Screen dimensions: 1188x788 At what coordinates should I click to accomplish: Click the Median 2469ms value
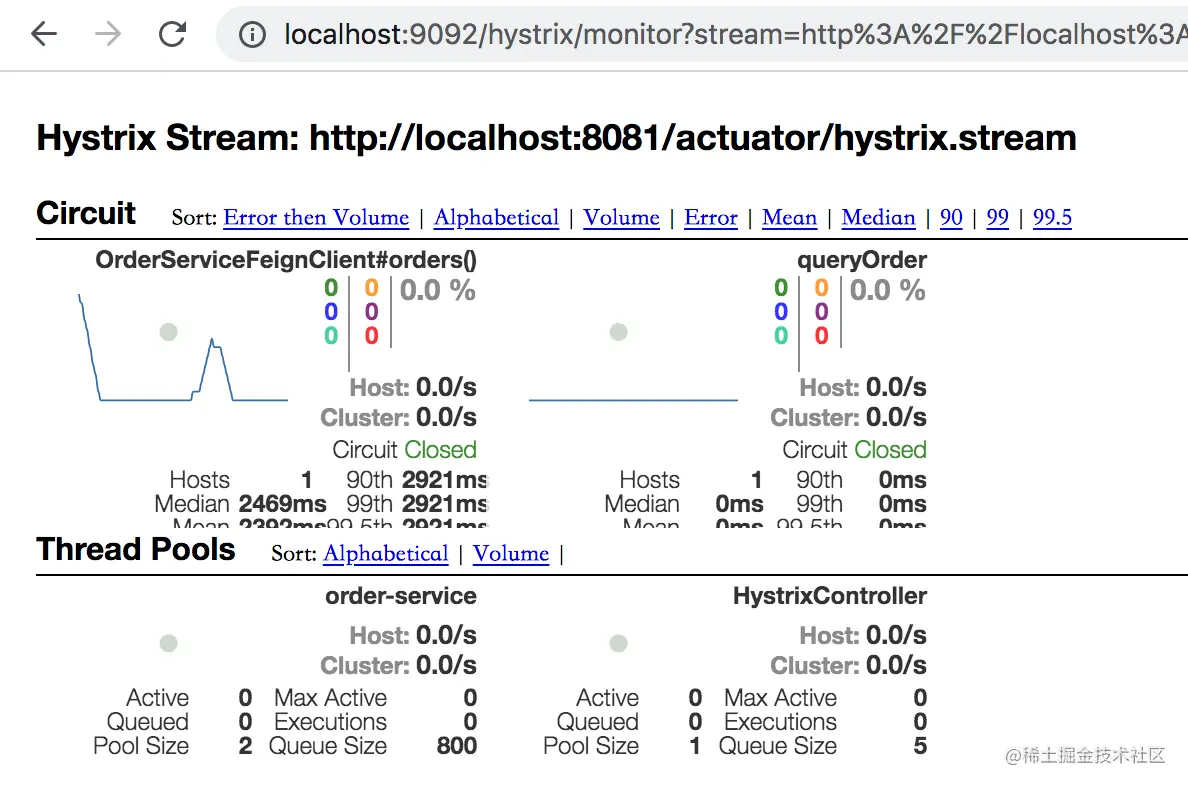[x=283, y=504]
